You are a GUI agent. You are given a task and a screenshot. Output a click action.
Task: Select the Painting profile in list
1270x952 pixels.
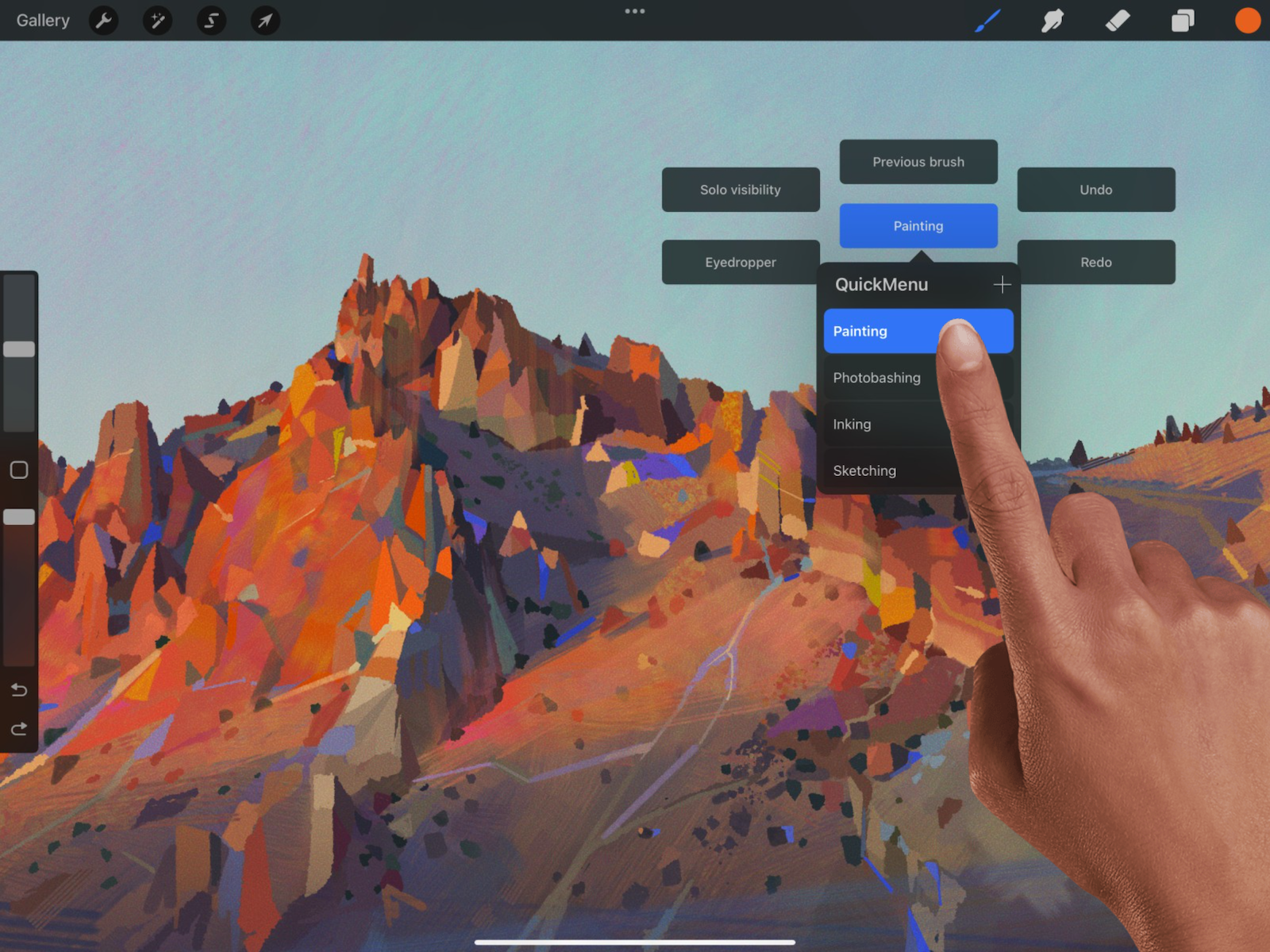[x=918, y=331]
